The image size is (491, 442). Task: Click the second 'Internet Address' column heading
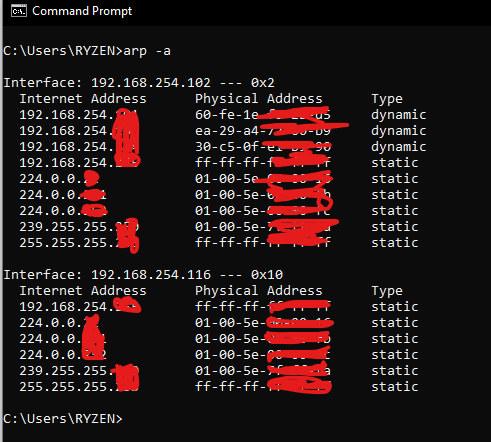(x=83, y=291)
